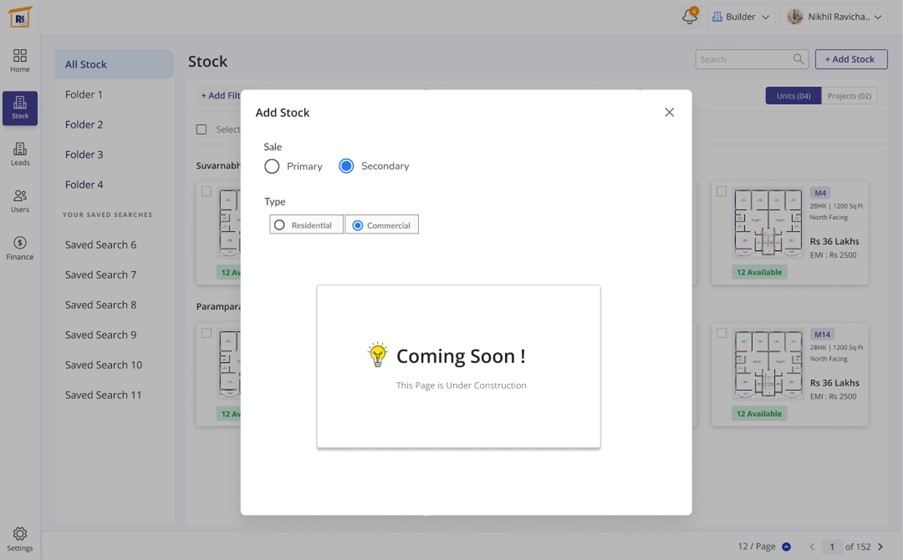Expand the Builder dropdown
Screen dimensions: 903x560
point(741,17)
